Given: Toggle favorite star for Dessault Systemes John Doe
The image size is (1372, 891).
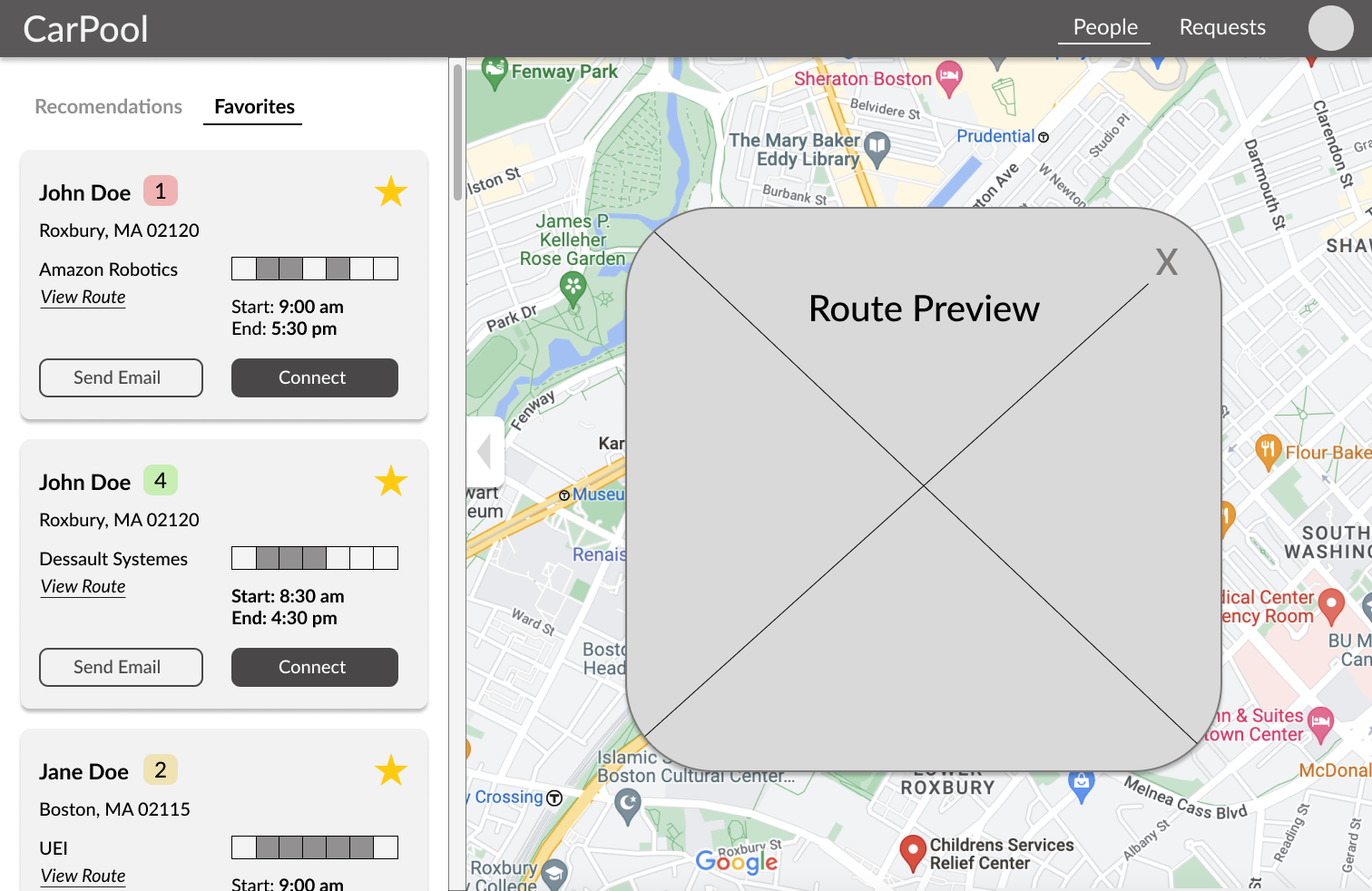Looking at the screenshot, I should click(x=391, y=481).
